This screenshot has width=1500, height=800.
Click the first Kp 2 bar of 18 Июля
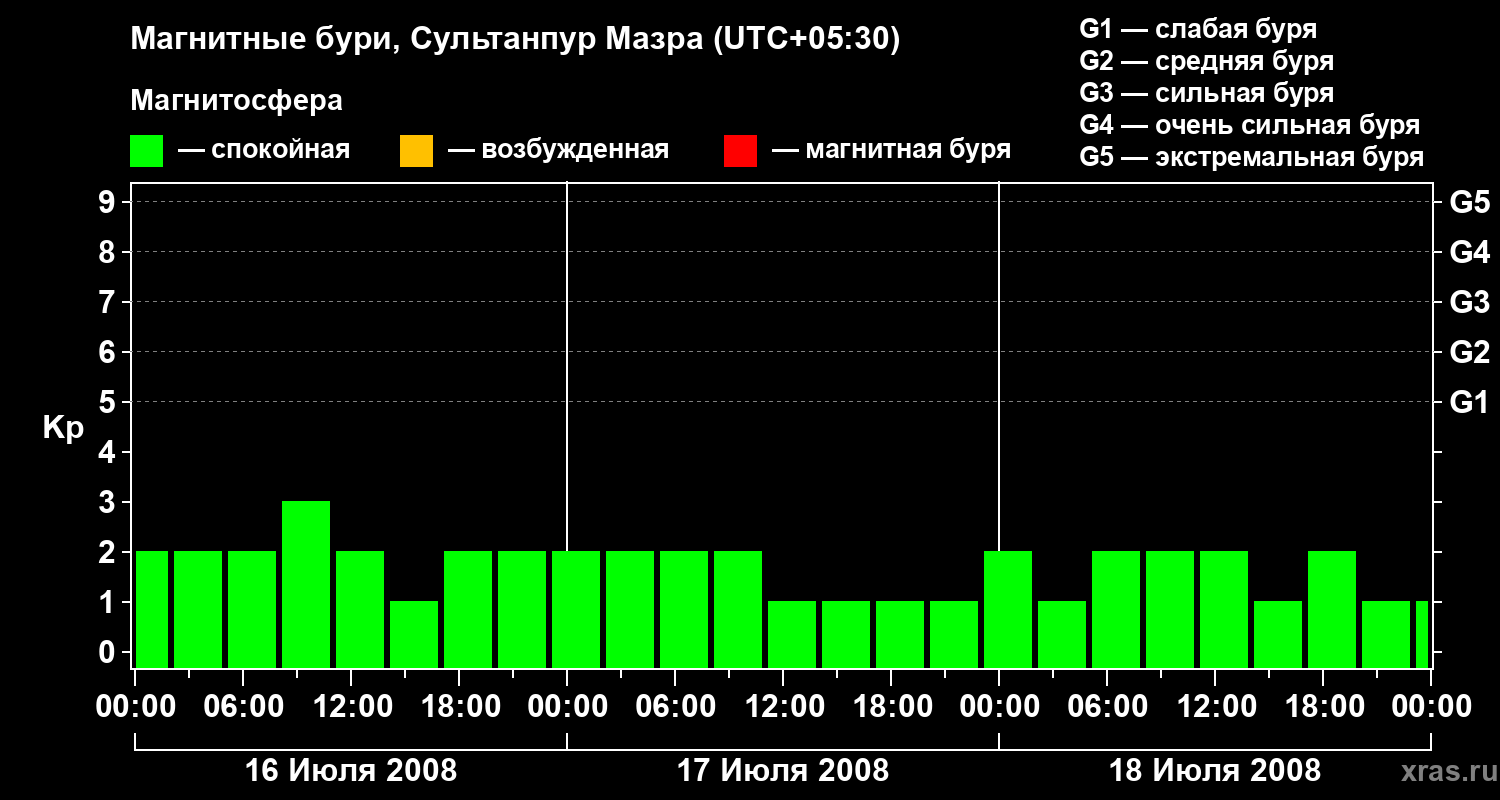coord(1008,609)
